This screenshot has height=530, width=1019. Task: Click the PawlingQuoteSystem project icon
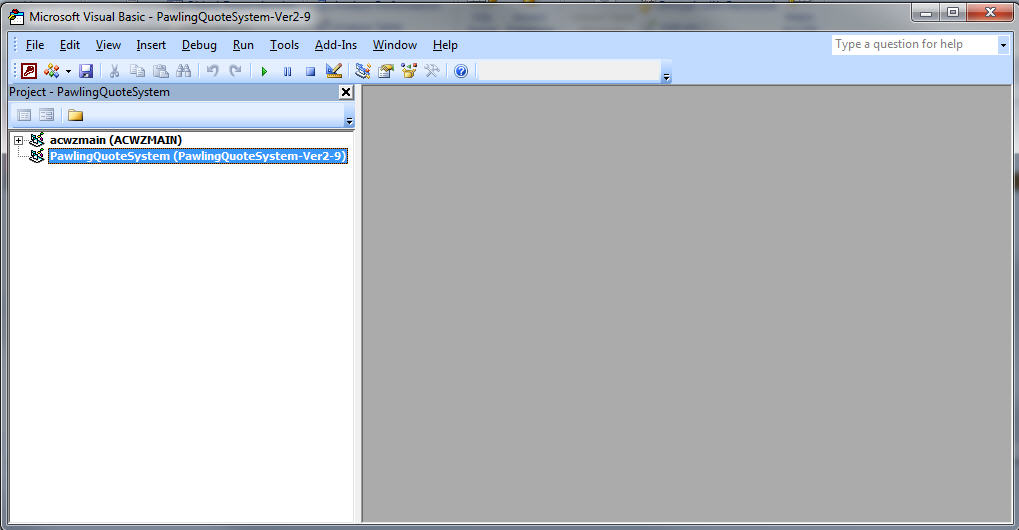(x=37, y=156)
